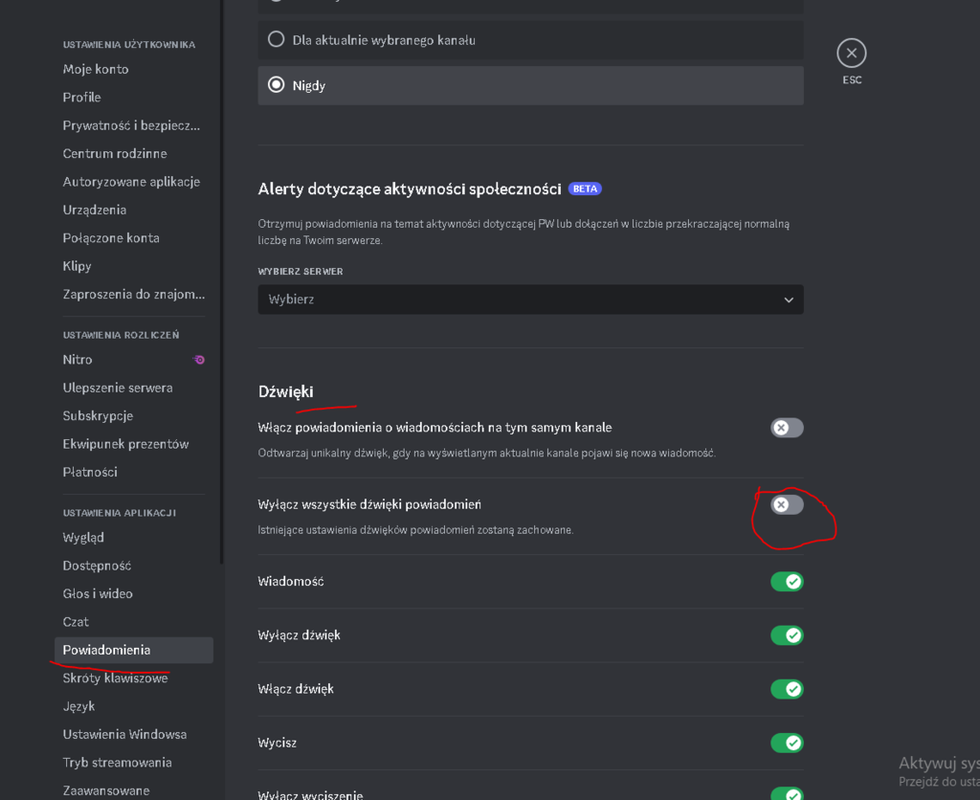Image resolution: width=980 pixels, height=800 pixels.
Task: Go to "Urządzenia" settings
Action: [x=94, y=210]
